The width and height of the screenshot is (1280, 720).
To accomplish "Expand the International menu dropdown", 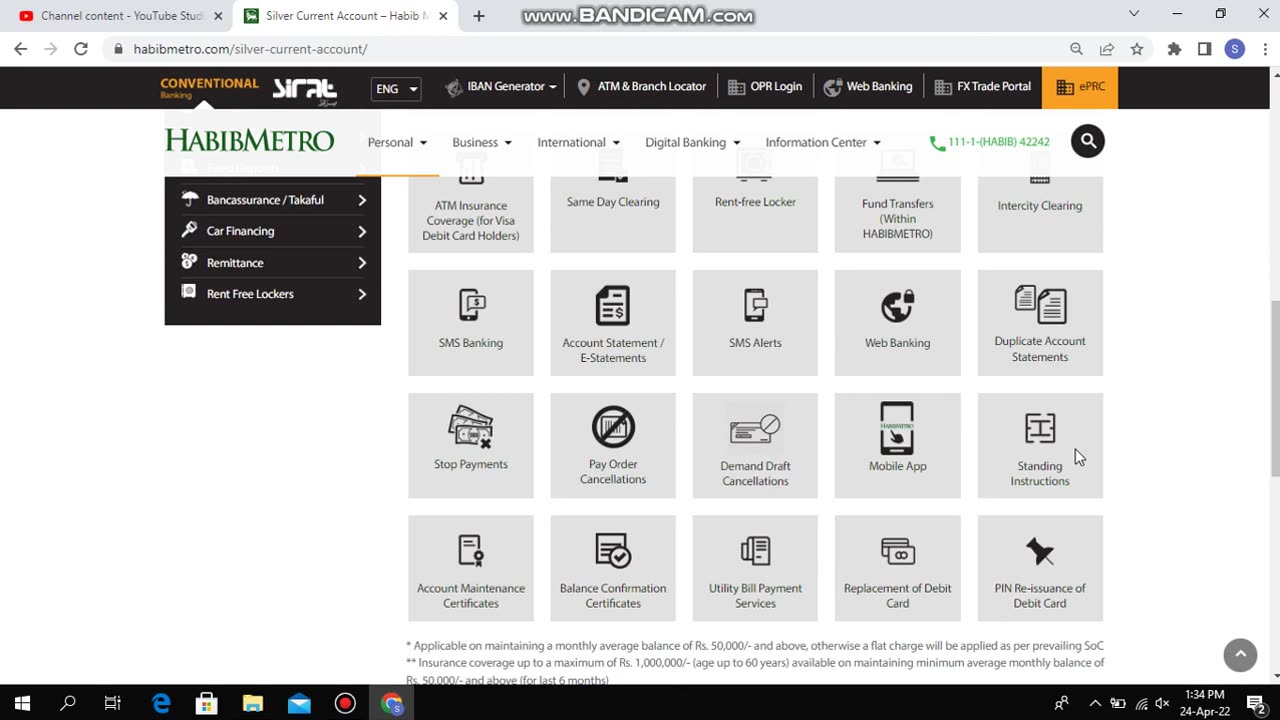I will click(578, 142).
